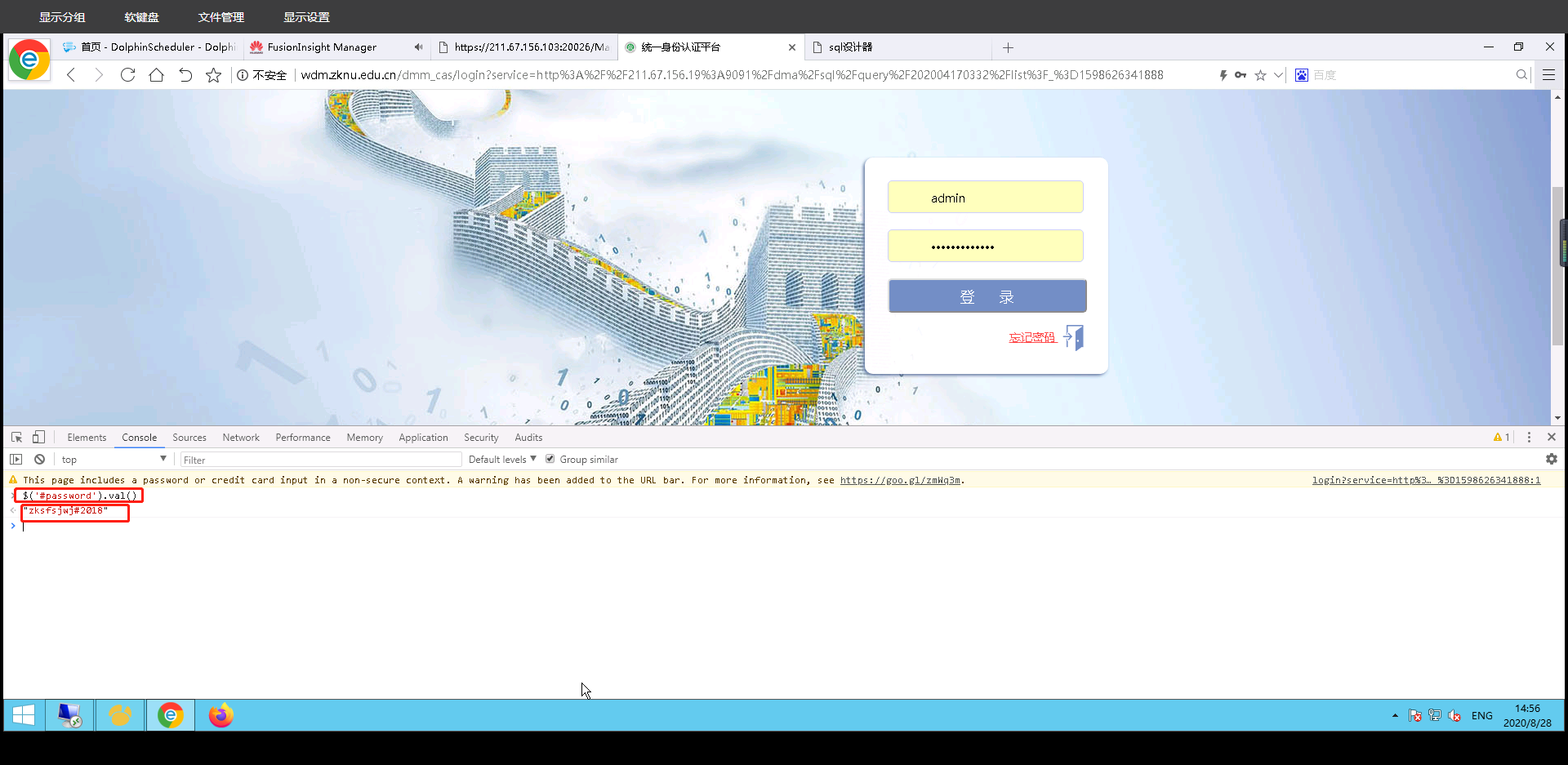Image resolution: width=1568 pixels, height=765 pixels.
Task: Open the 忘记密码 forgot password link
Action: 1031,337
